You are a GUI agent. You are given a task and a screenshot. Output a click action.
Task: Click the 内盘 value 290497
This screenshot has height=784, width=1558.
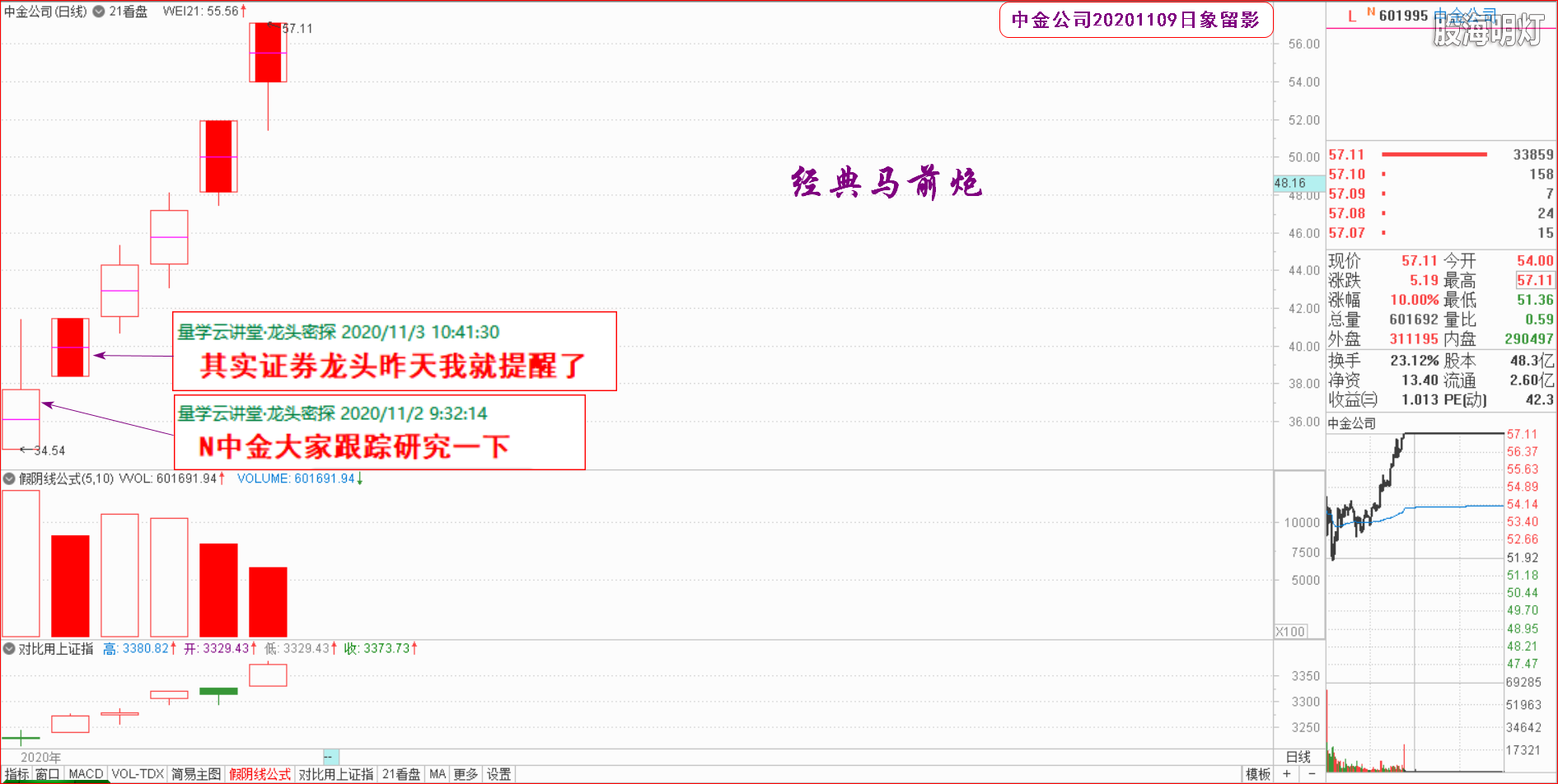point(1529,338)
